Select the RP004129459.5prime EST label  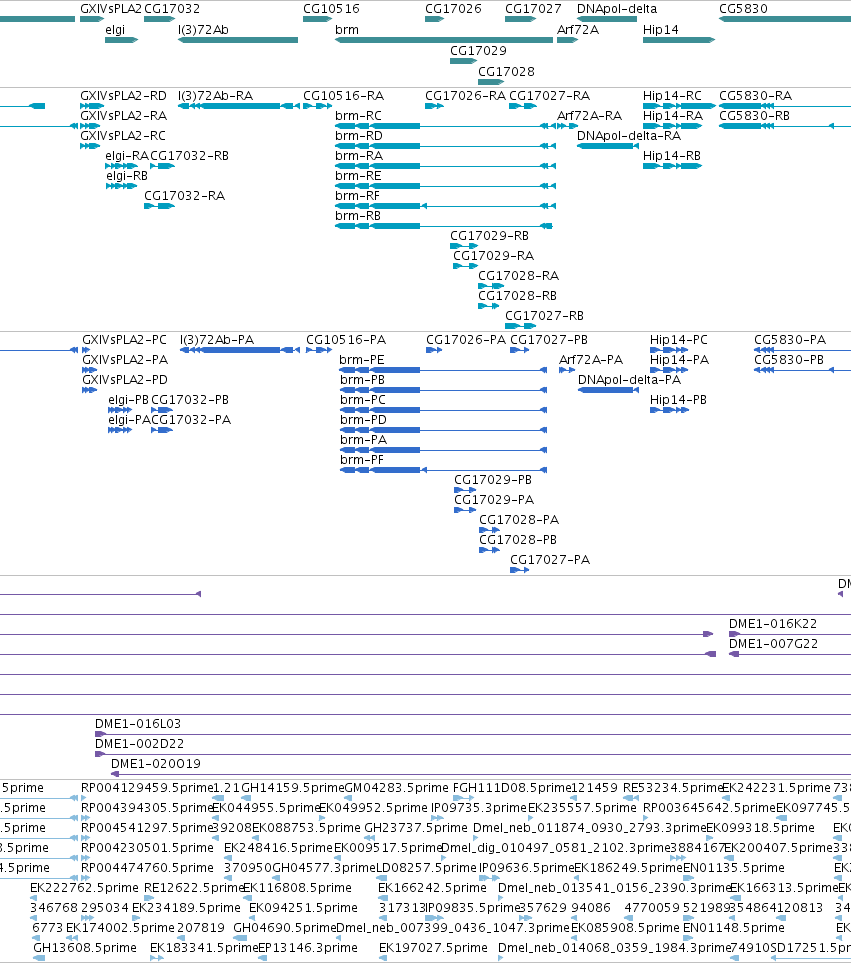click(x=147, y=788)
